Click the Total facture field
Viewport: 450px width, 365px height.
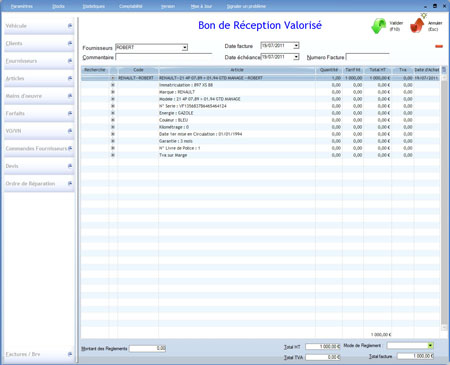(416, 356)
